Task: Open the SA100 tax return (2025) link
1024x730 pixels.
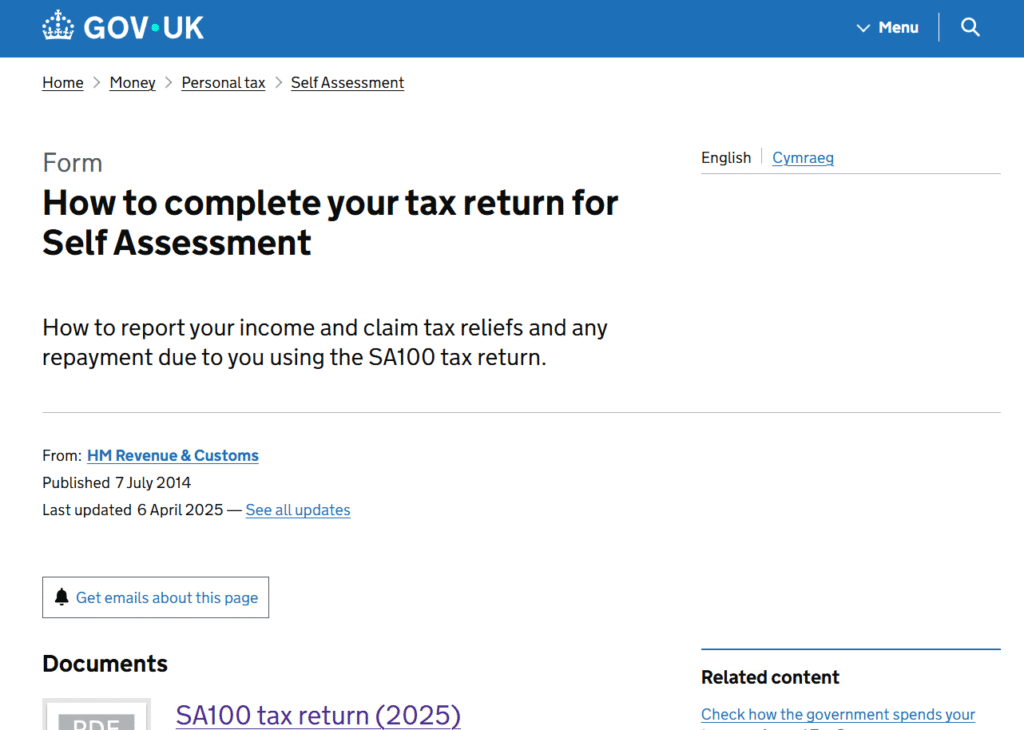Action: [x=318, y=715]
